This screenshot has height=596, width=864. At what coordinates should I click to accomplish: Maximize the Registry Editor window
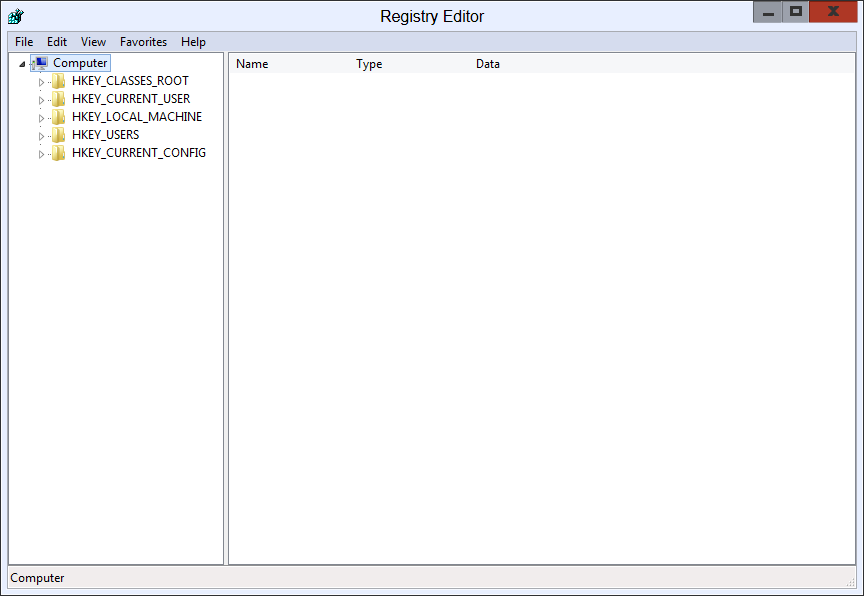[x=796, y=12]
